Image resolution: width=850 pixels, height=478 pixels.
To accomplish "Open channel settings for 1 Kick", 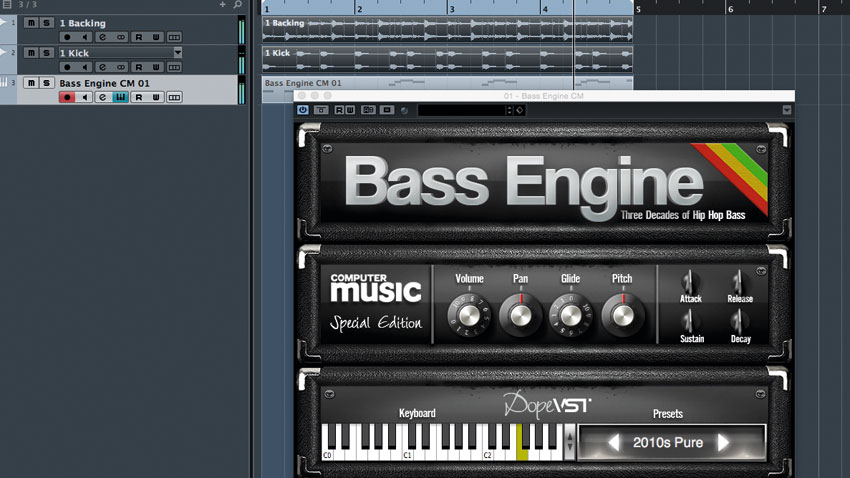I will pyautogui.click(x=102, y=67).
